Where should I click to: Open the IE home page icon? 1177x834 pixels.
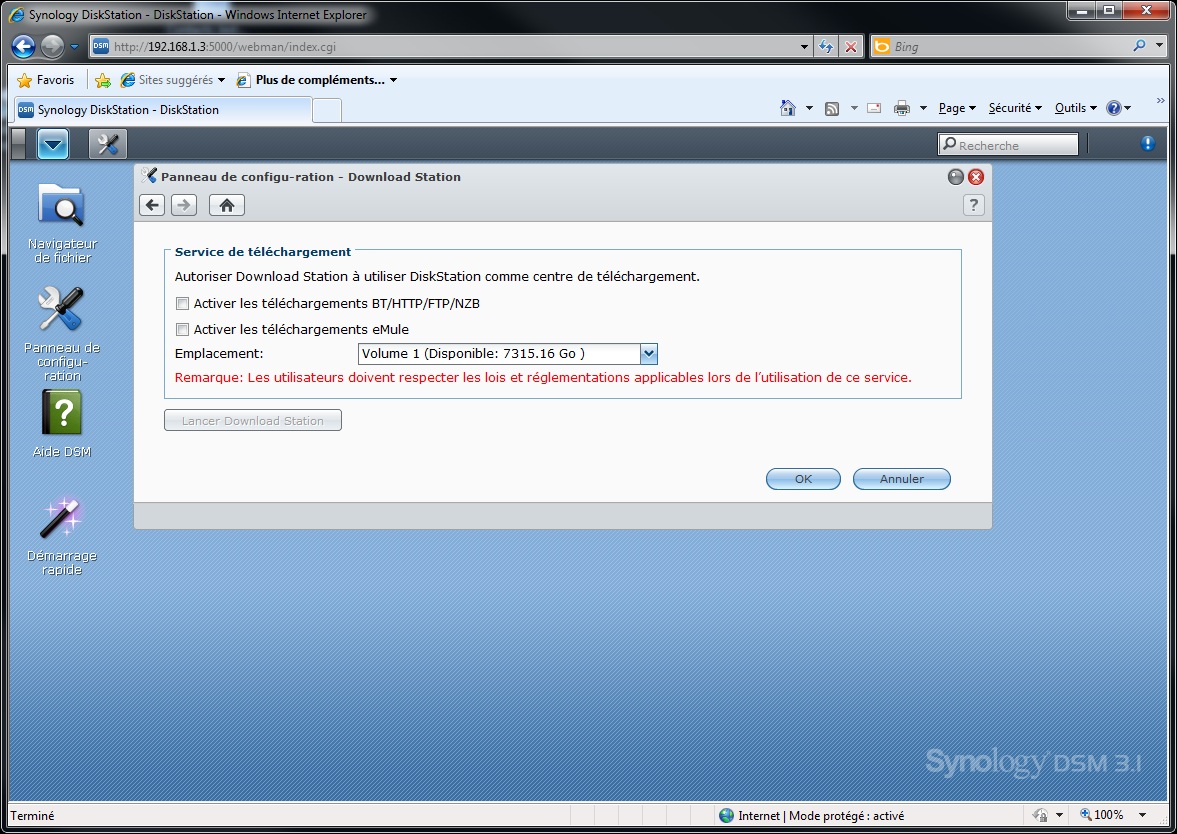tap(787, 108)
